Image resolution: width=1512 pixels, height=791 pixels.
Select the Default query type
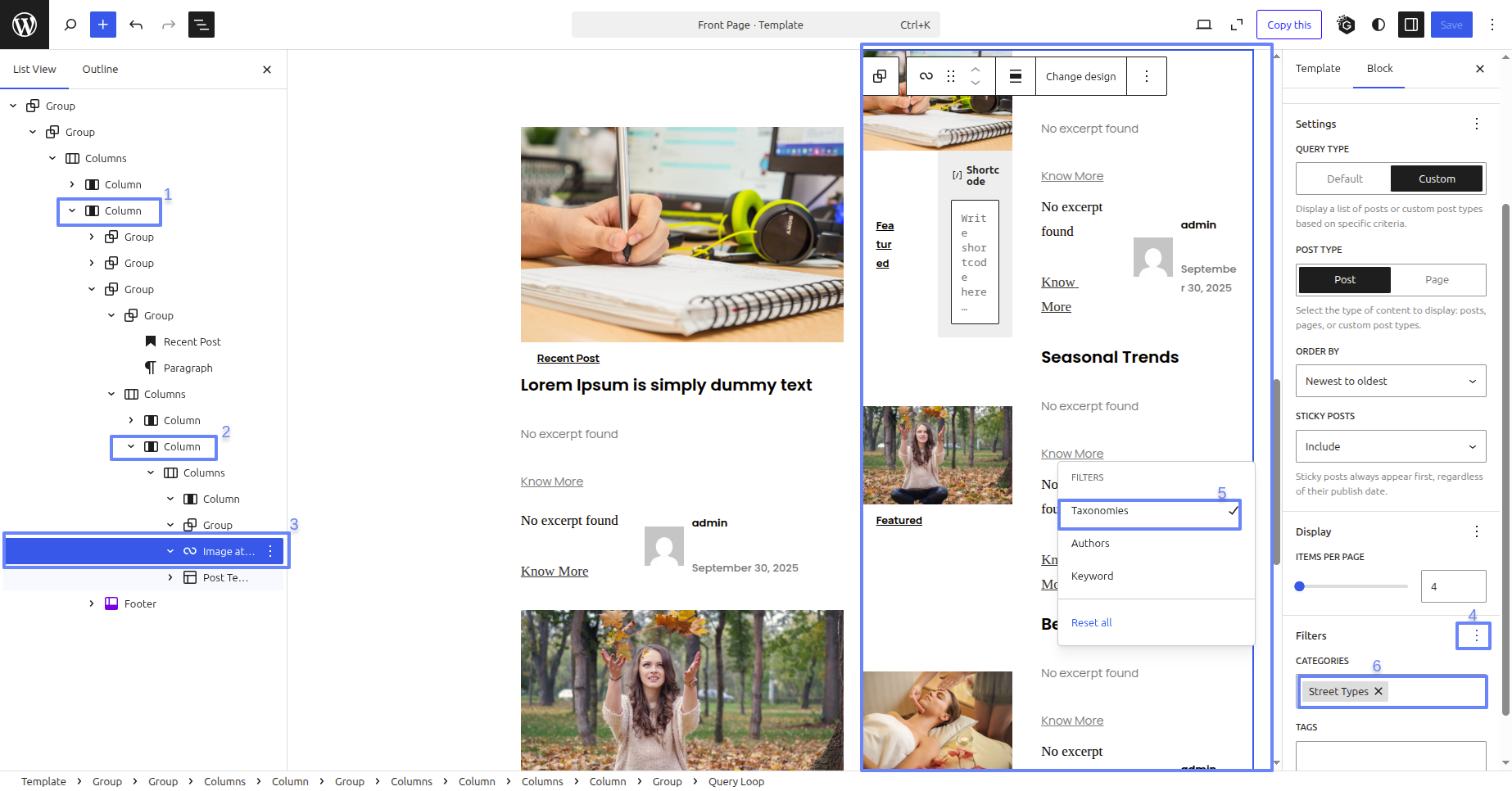(1344, 179)
